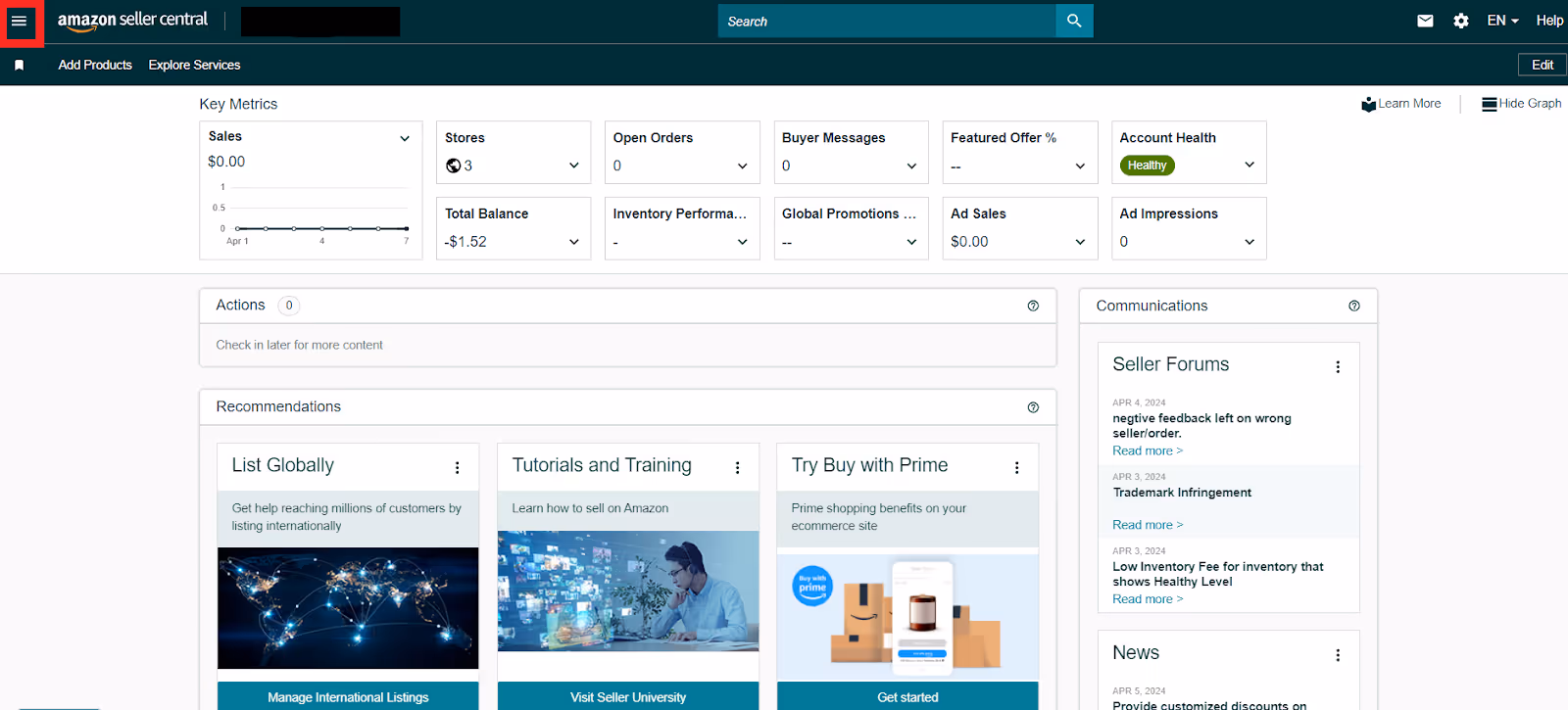Open News card options menu
The height and width of the screenshot is (710, 1568).
pyautogui.click(x=1338, y=655)
